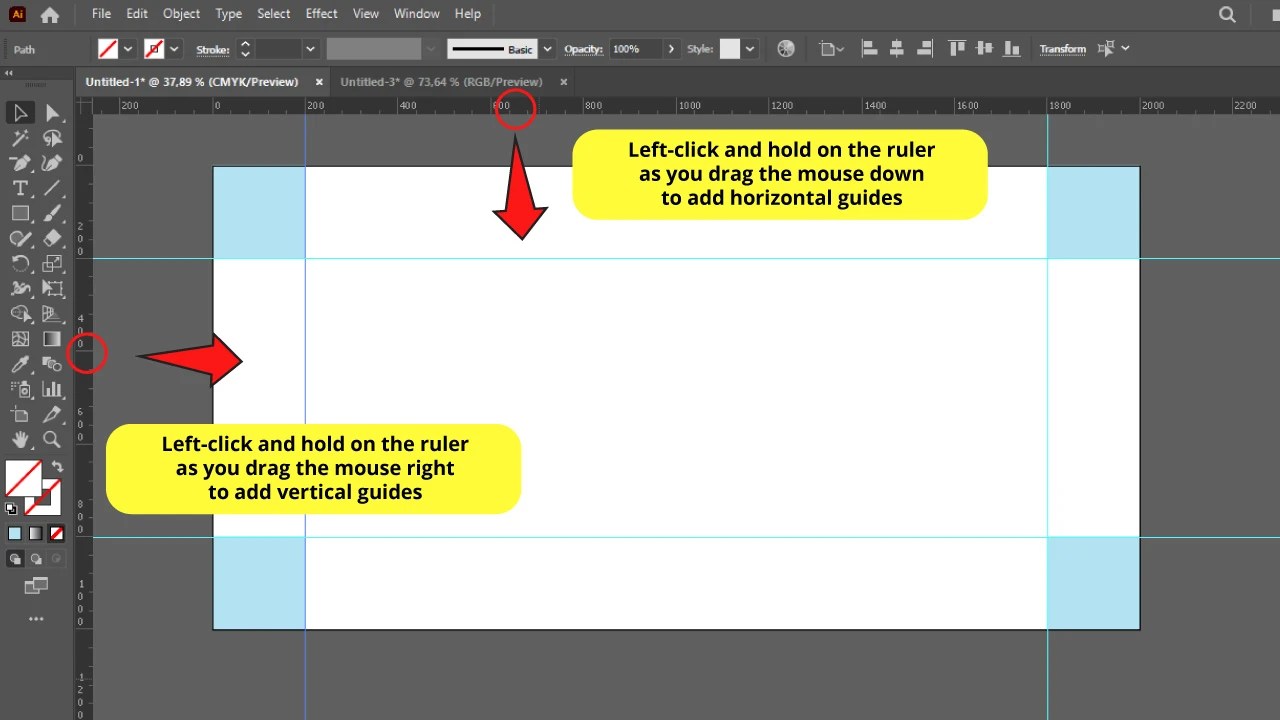Screen dimensions: 1280x720
Task: Open the stroke weight dropdown
Action: click(309, 48)
